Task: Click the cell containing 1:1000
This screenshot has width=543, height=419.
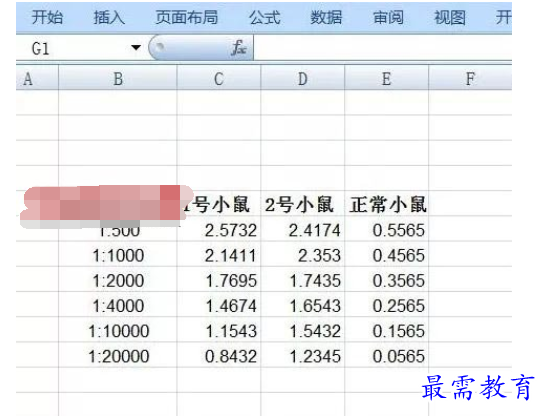Action: [118, 254]
